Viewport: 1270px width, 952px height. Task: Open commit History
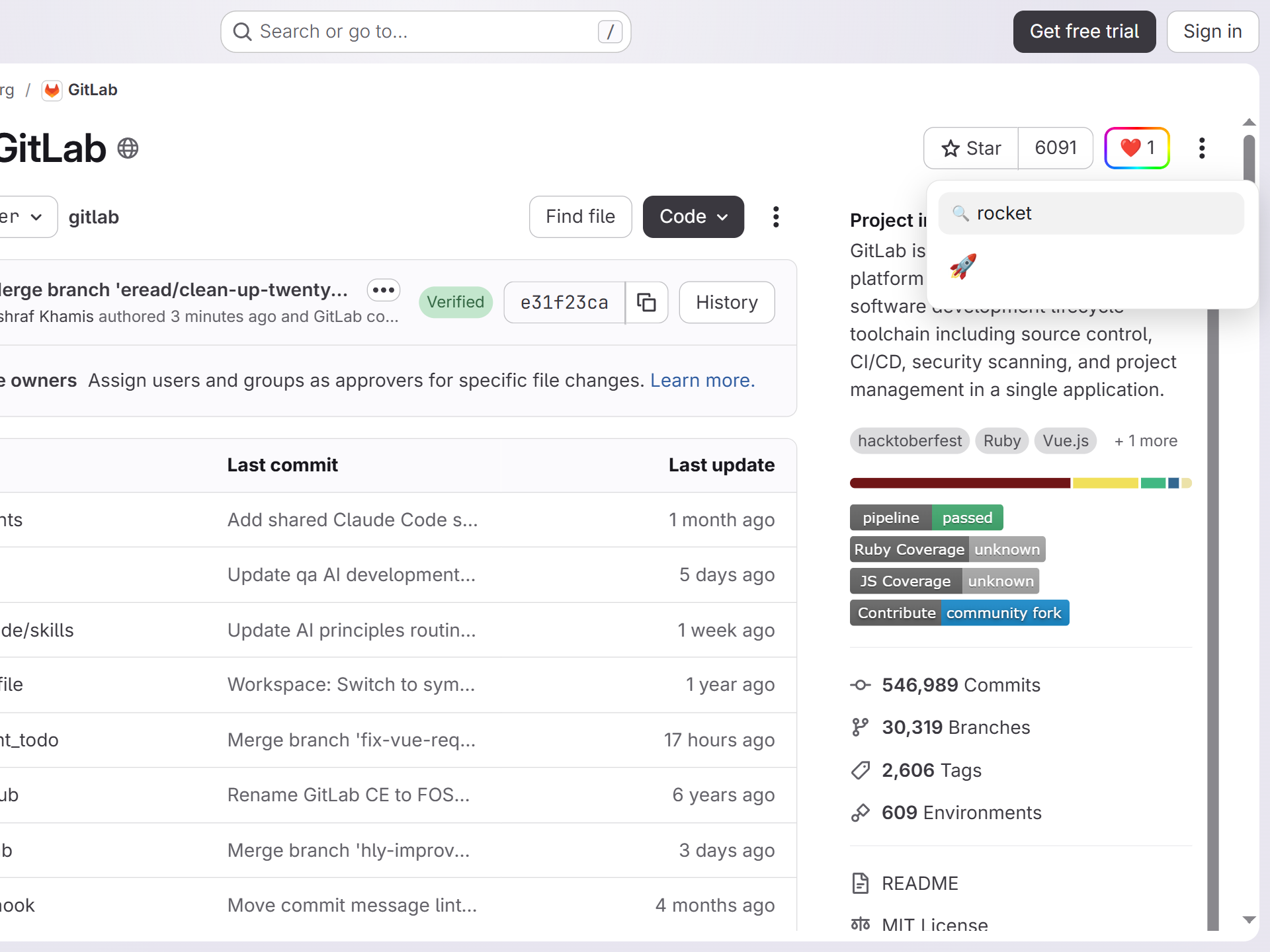(727, 302)
